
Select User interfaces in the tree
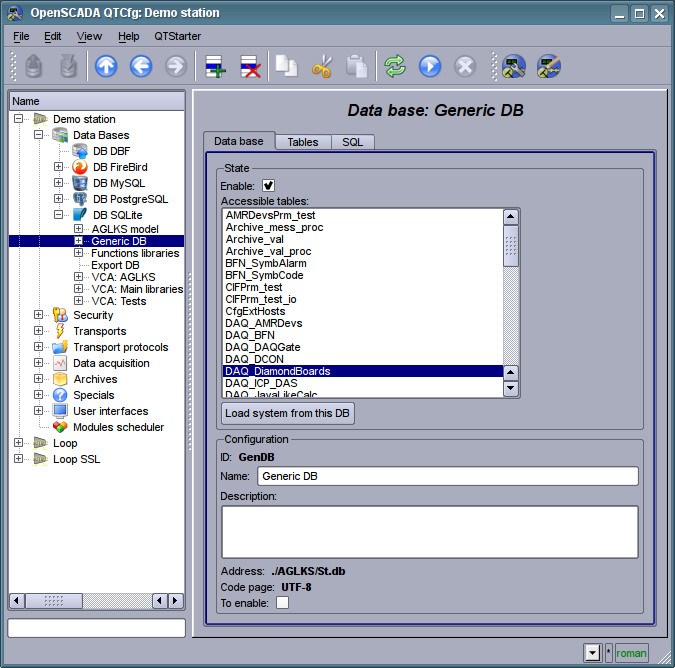point(111,411)
